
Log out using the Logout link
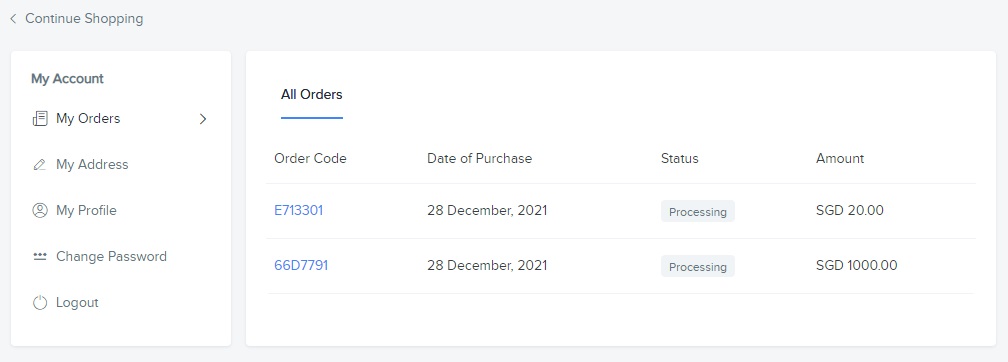(x=77, y=302)
